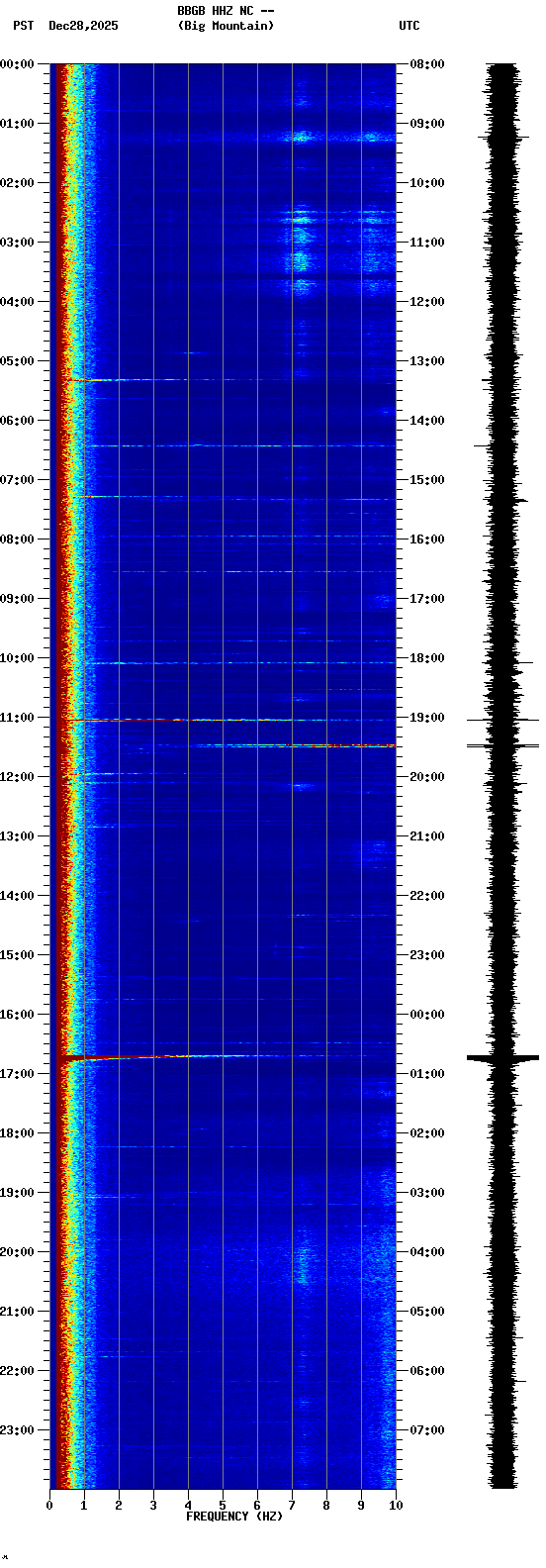Click the 14:00 label on PST axis
The height and width of the screenshot is (1568, 546).
(17, 896)
